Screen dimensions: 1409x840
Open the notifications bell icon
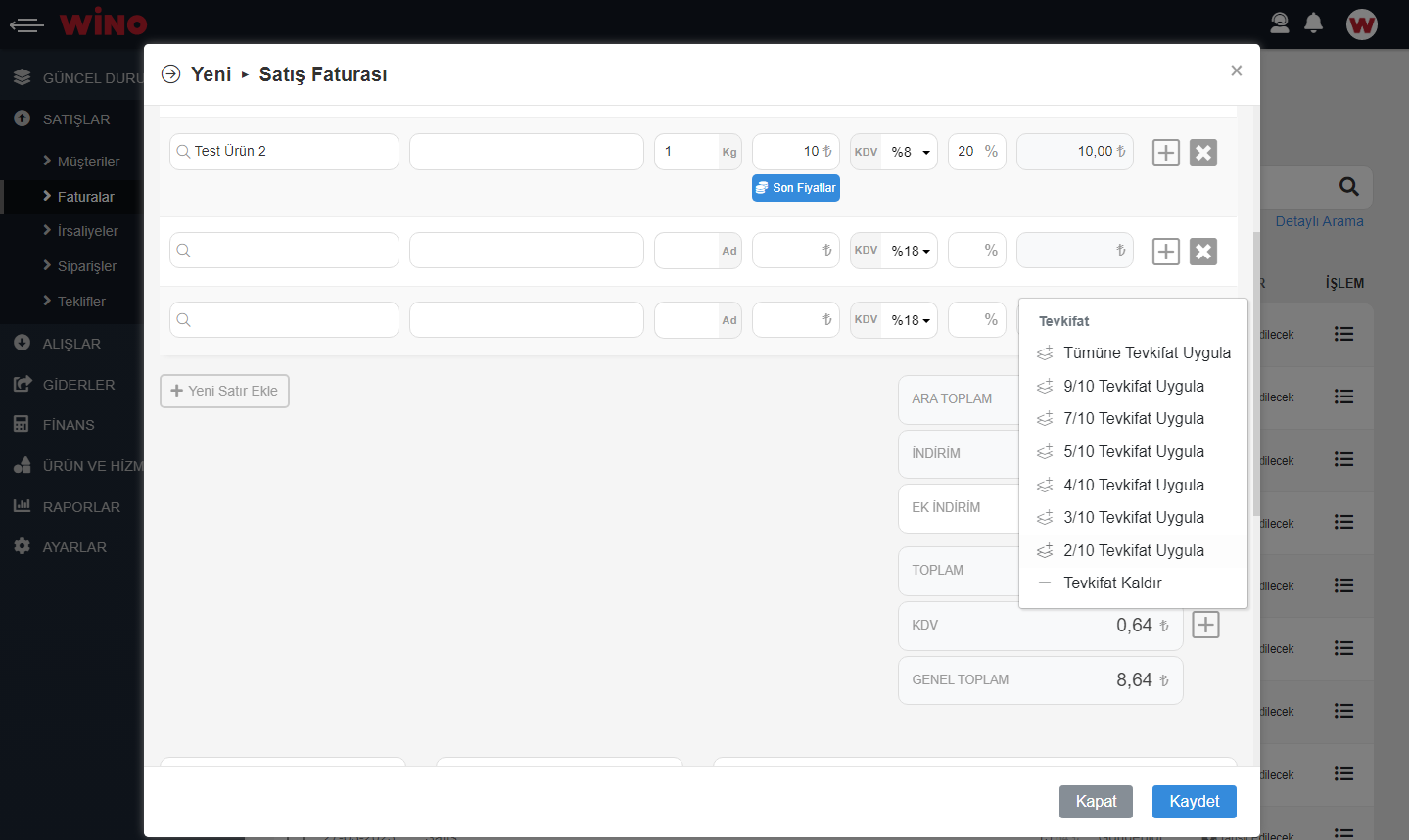(x=1313, y=23)
